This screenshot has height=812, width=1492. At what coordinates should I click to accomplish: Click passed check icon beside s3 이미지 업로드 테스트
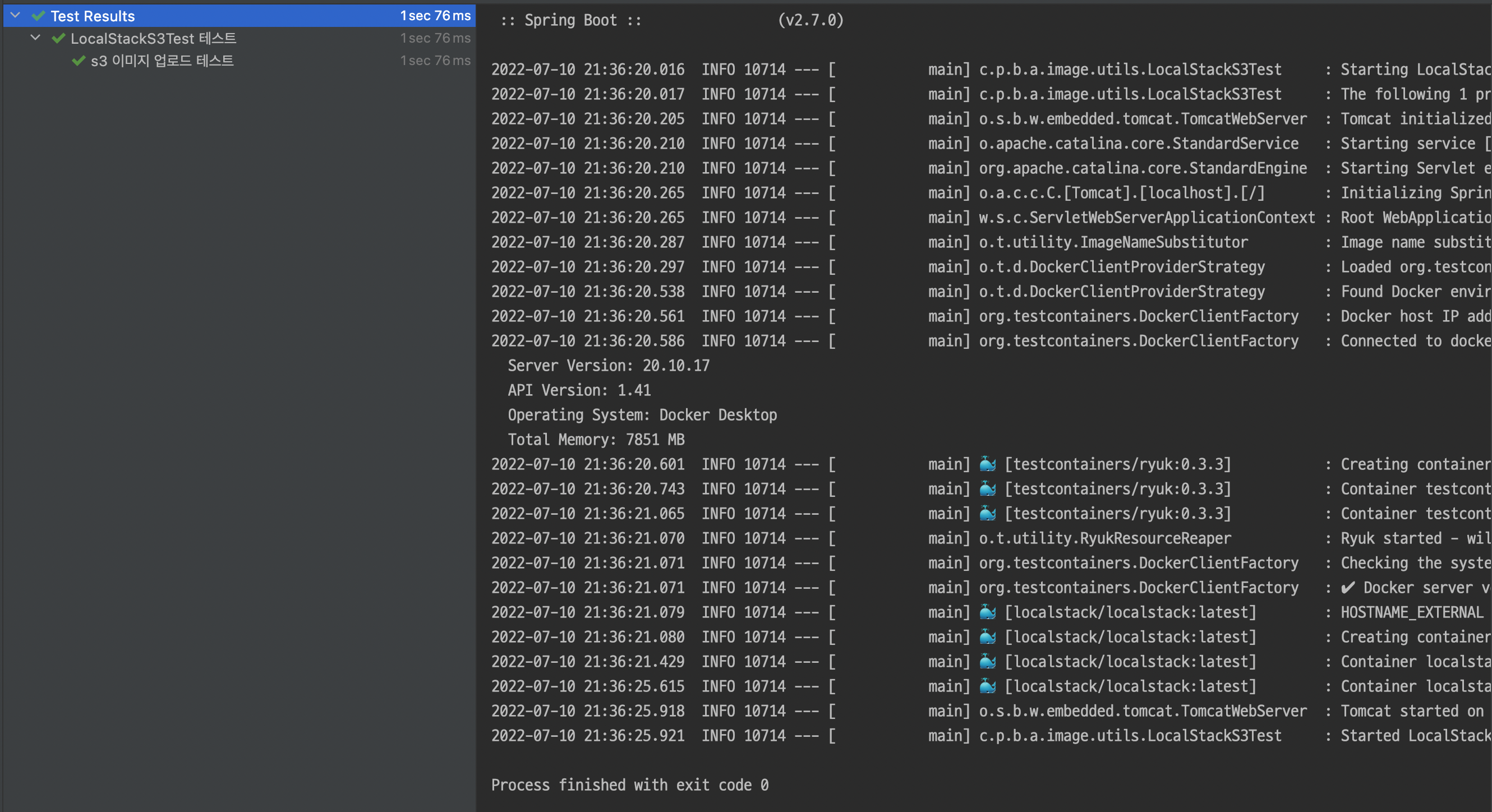coord(78,61)
